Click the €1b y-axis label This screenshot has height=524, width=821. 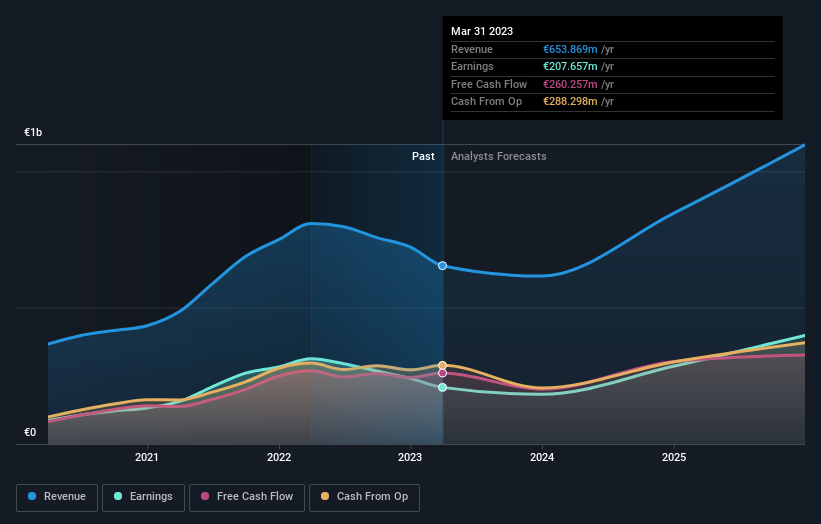[33, 132]
